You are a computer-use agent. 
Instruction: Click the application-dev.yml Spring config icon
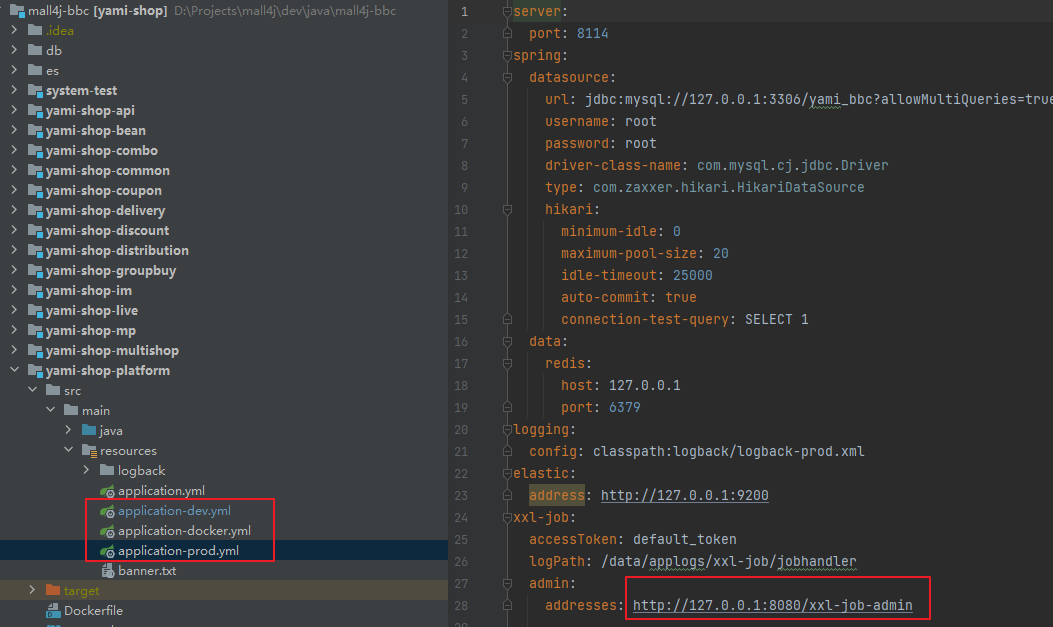pyautogui.click(x=108, y=511)
